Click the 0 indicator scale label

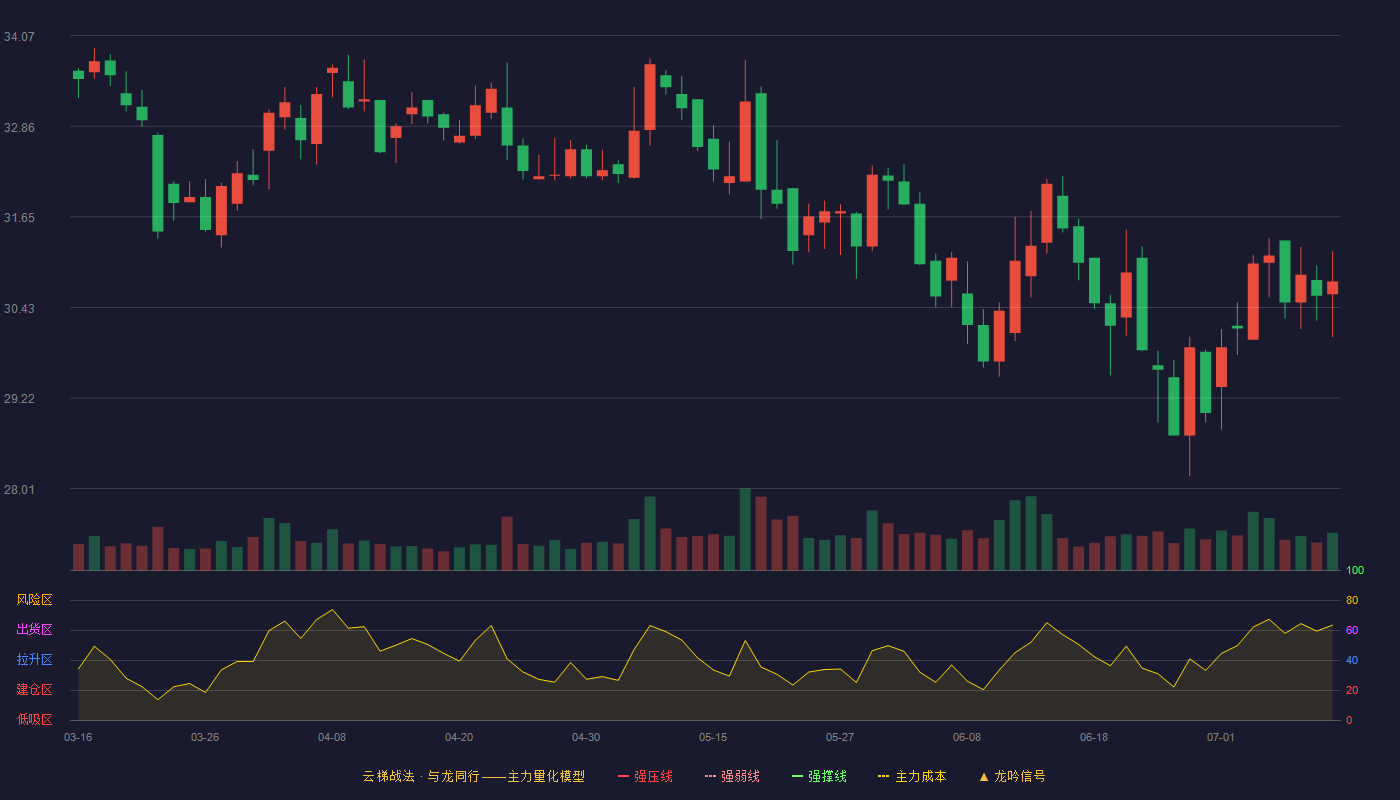click(x=1349, y=720)
